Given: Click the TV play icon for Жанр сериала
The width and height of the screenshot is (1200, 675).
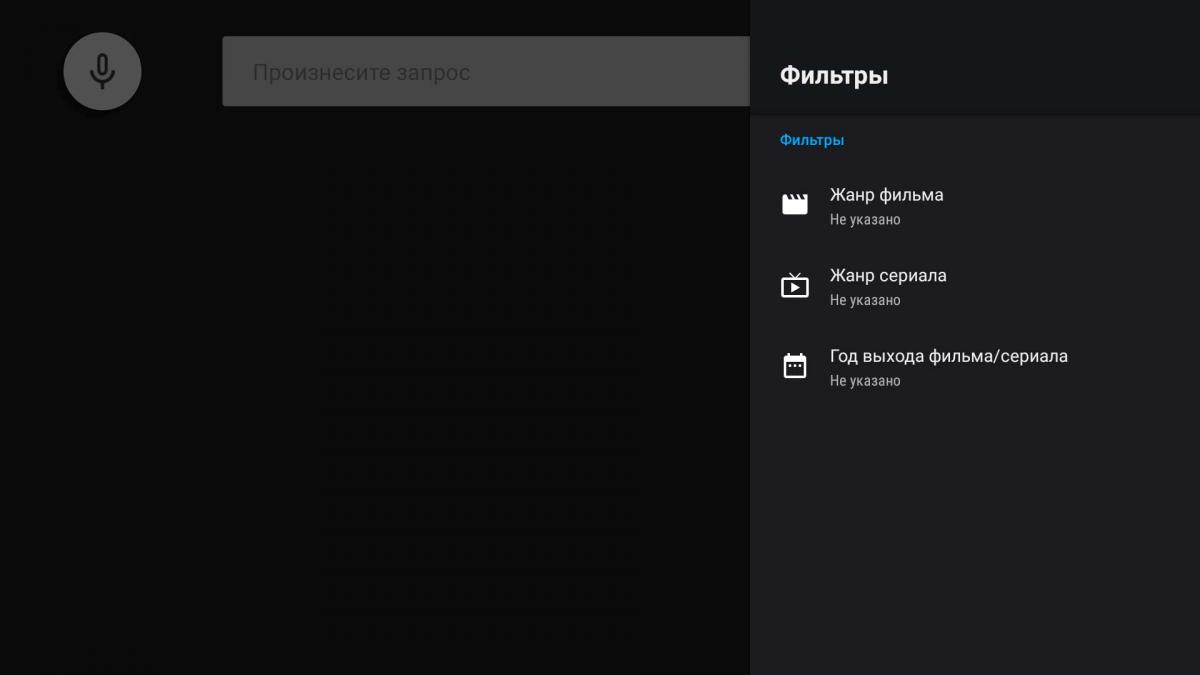Looking at the screenshot, I should pos(795,285).
